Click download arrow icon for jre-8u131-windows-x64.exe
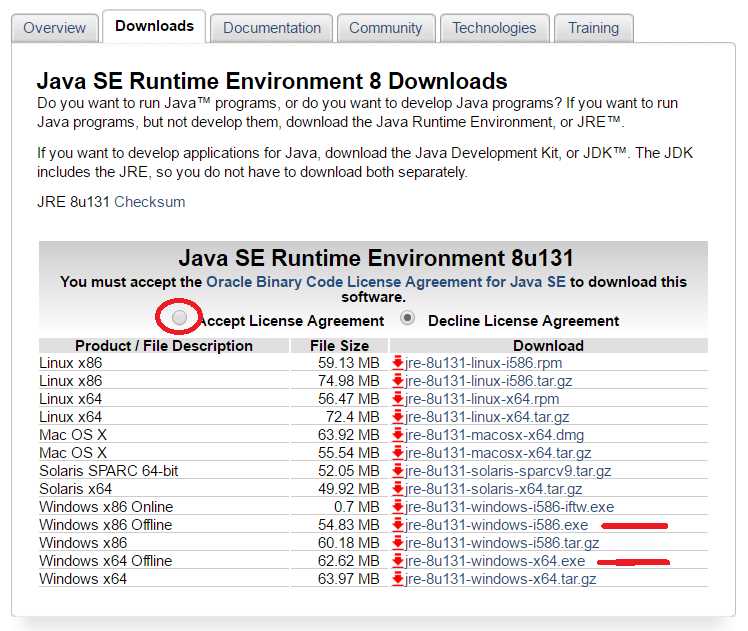Screen dimensions: 748x631 (397, 561)
